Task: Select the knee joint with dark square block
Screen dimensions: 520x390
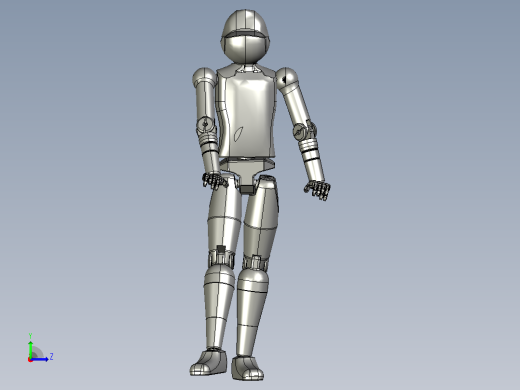Action: [x=221, y=255]
